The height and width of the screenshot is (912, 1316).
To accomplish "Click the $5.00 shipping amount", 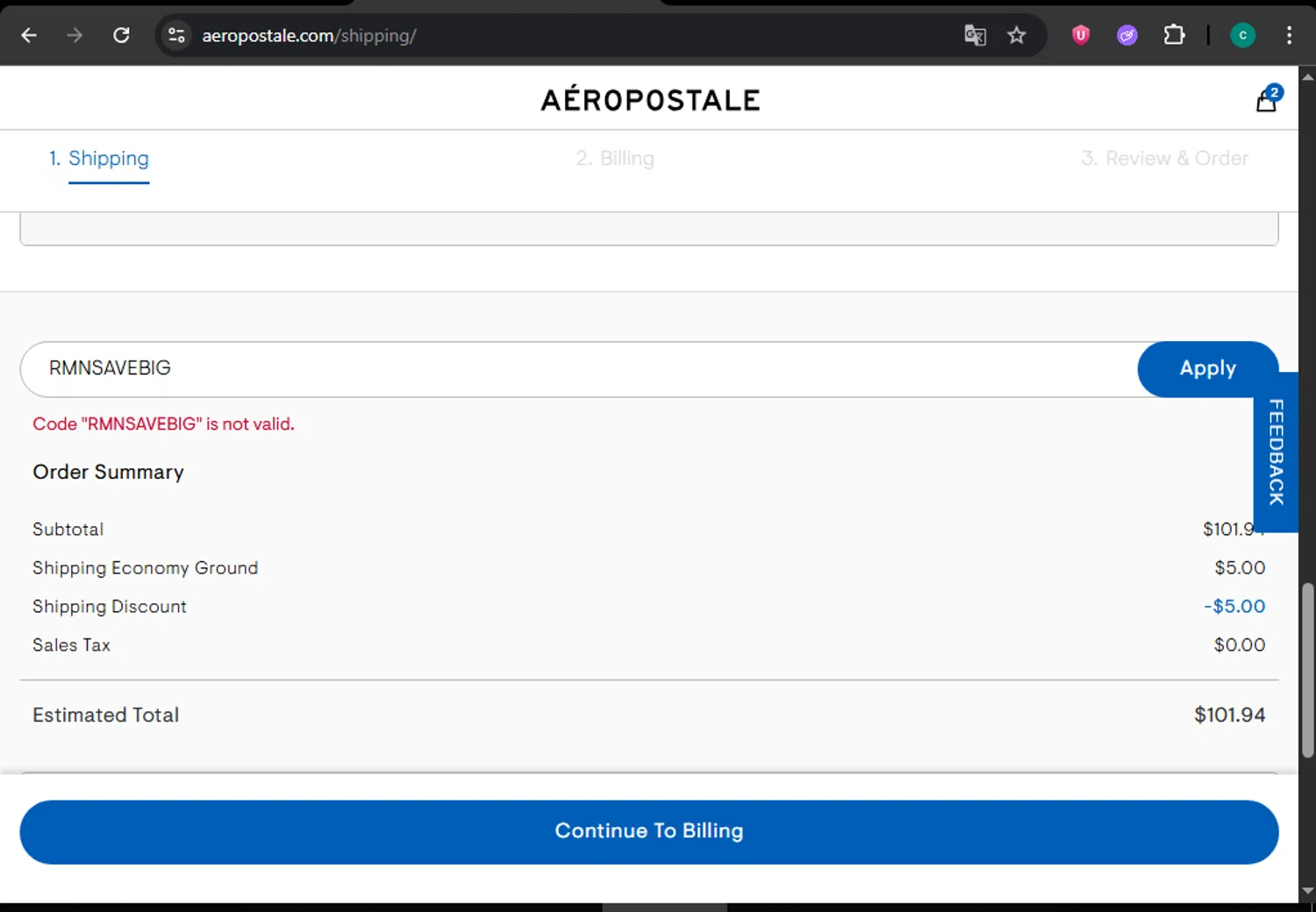I will coord(1240,568).
